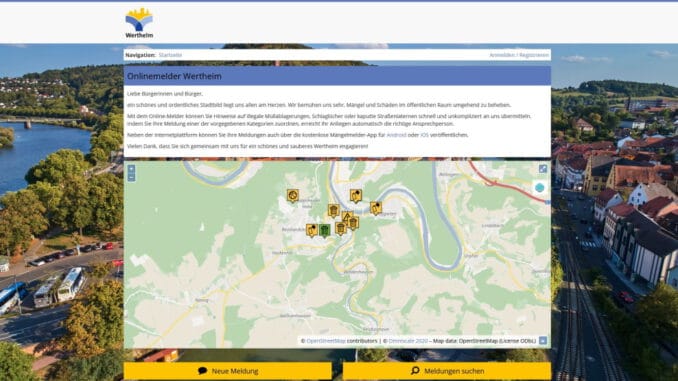Zoom out the map with minus button
The height and width of the screenshot is (381, 678).
pos(131,177)
